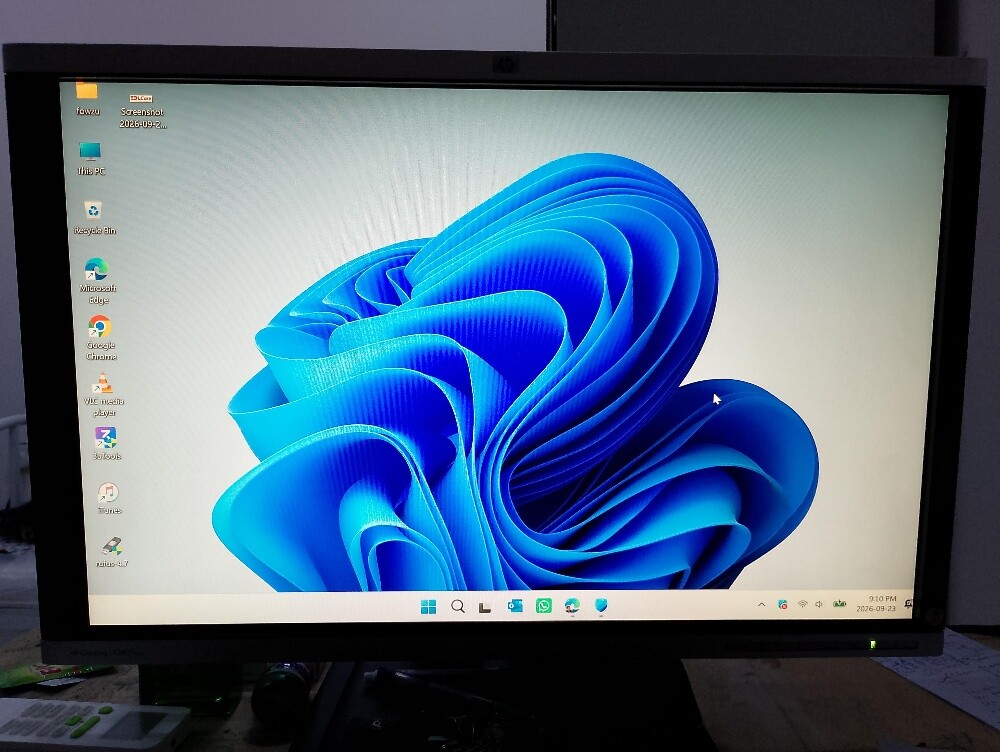Select the rufus-4.7 desktop icon
The width and height of the screenshot is (1000, 752).
coord(111,547)
